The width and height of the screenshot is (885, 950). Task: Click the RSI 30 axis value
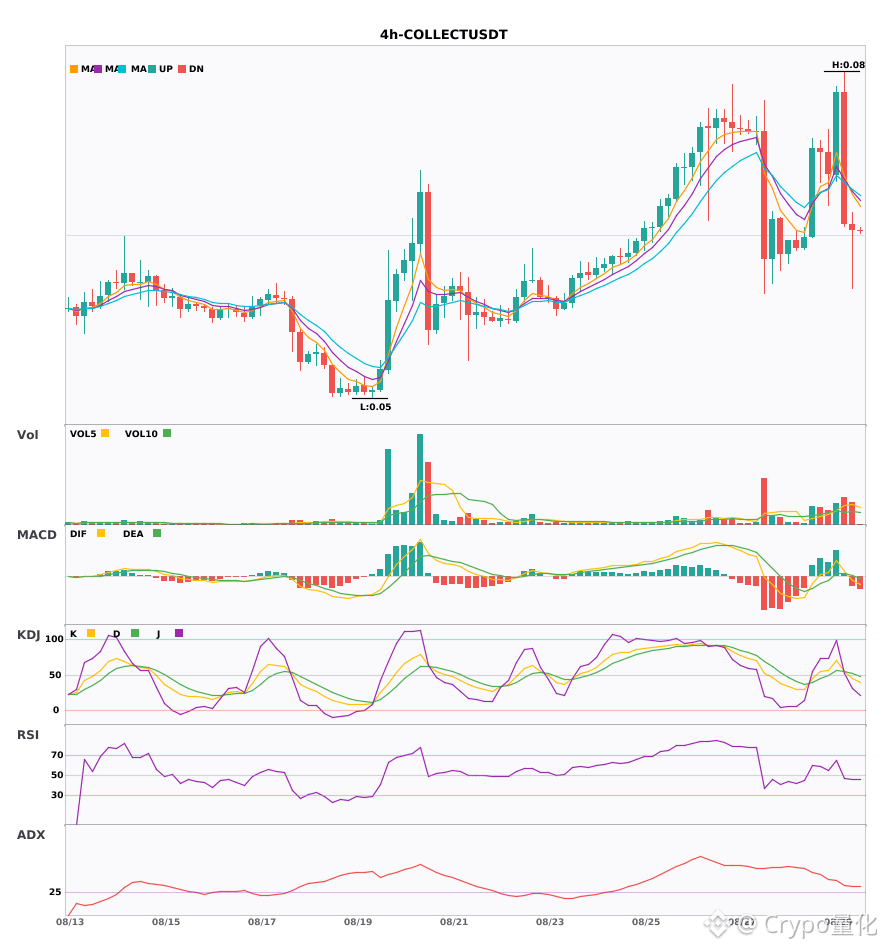(57, 795)
